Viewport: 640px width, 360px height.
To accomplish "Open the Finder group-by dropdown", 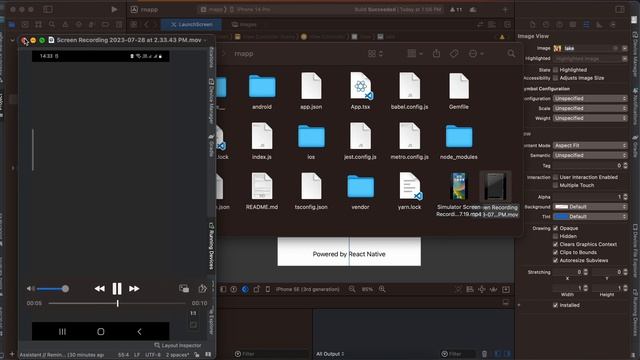I will click(415, 53).
